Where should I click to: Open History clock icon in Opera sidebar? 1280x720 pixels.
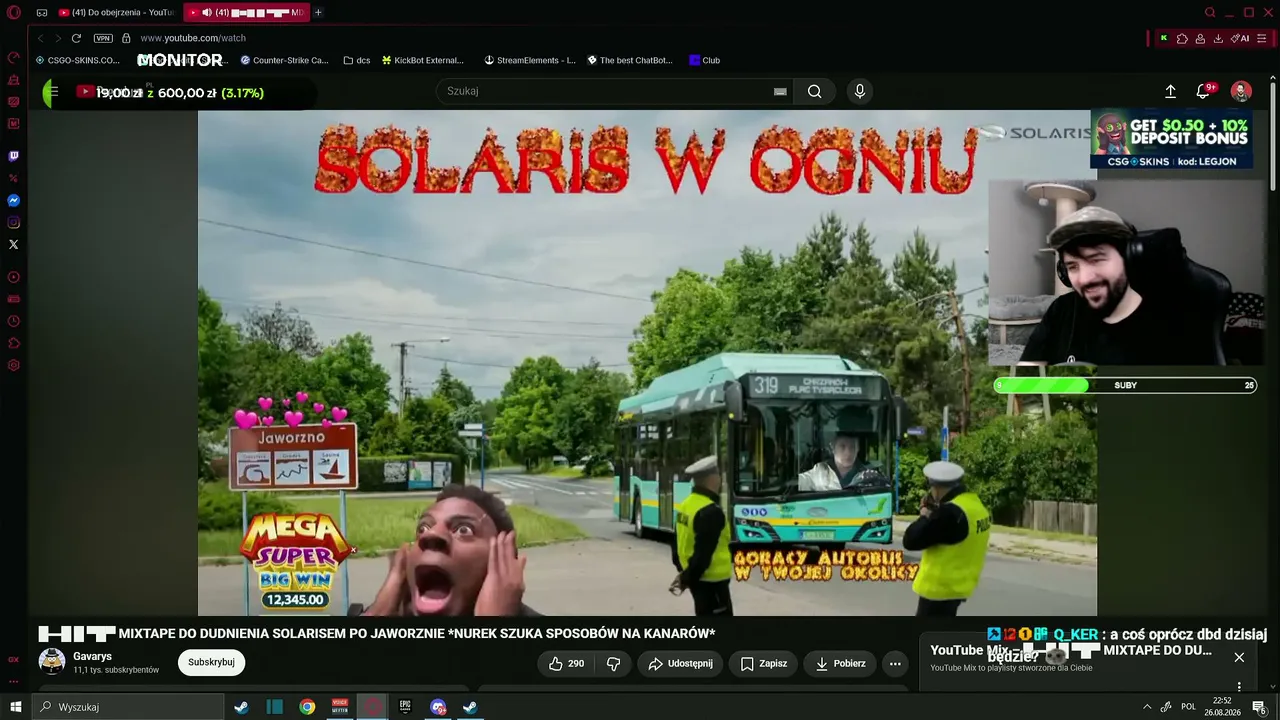14,321
